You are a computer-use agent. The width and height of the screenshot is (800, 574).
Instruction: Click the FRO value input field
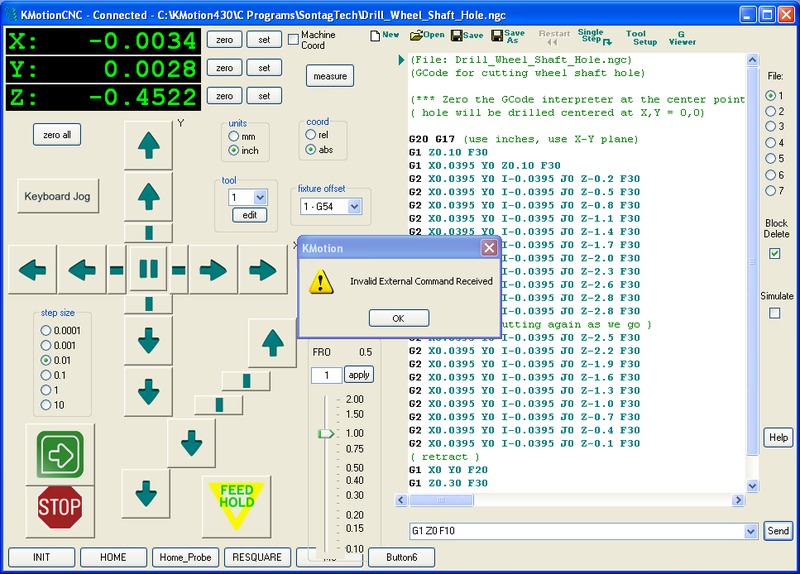tap(325, 375)
